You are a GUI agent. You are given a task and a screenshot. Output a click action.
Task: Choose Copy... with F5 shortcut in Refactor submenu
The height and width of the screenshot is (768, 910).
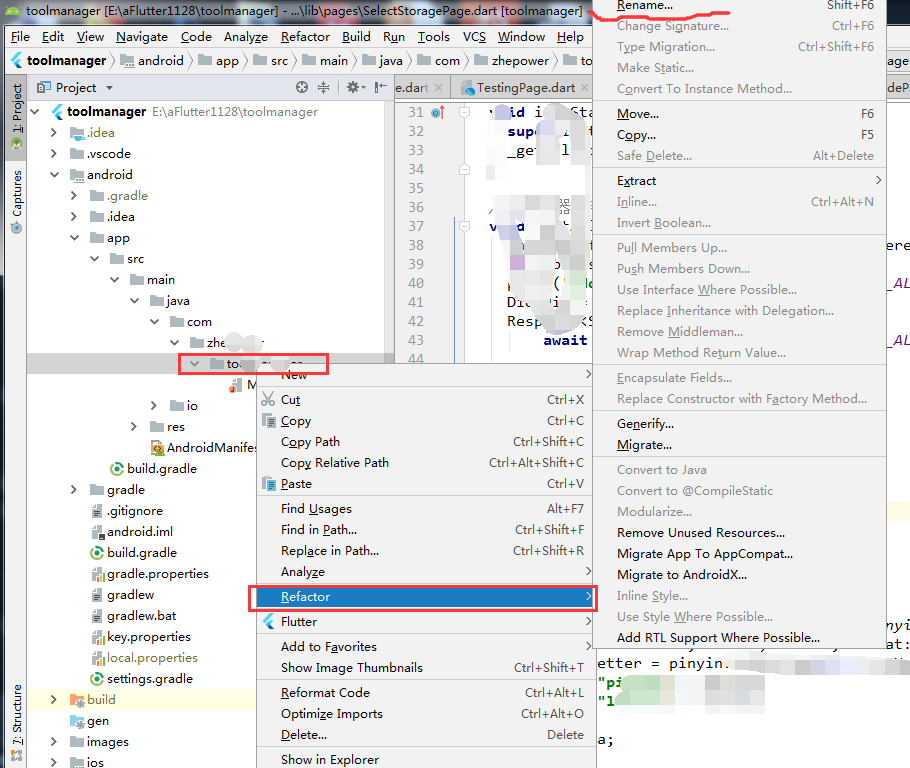(x=740, y=135)
